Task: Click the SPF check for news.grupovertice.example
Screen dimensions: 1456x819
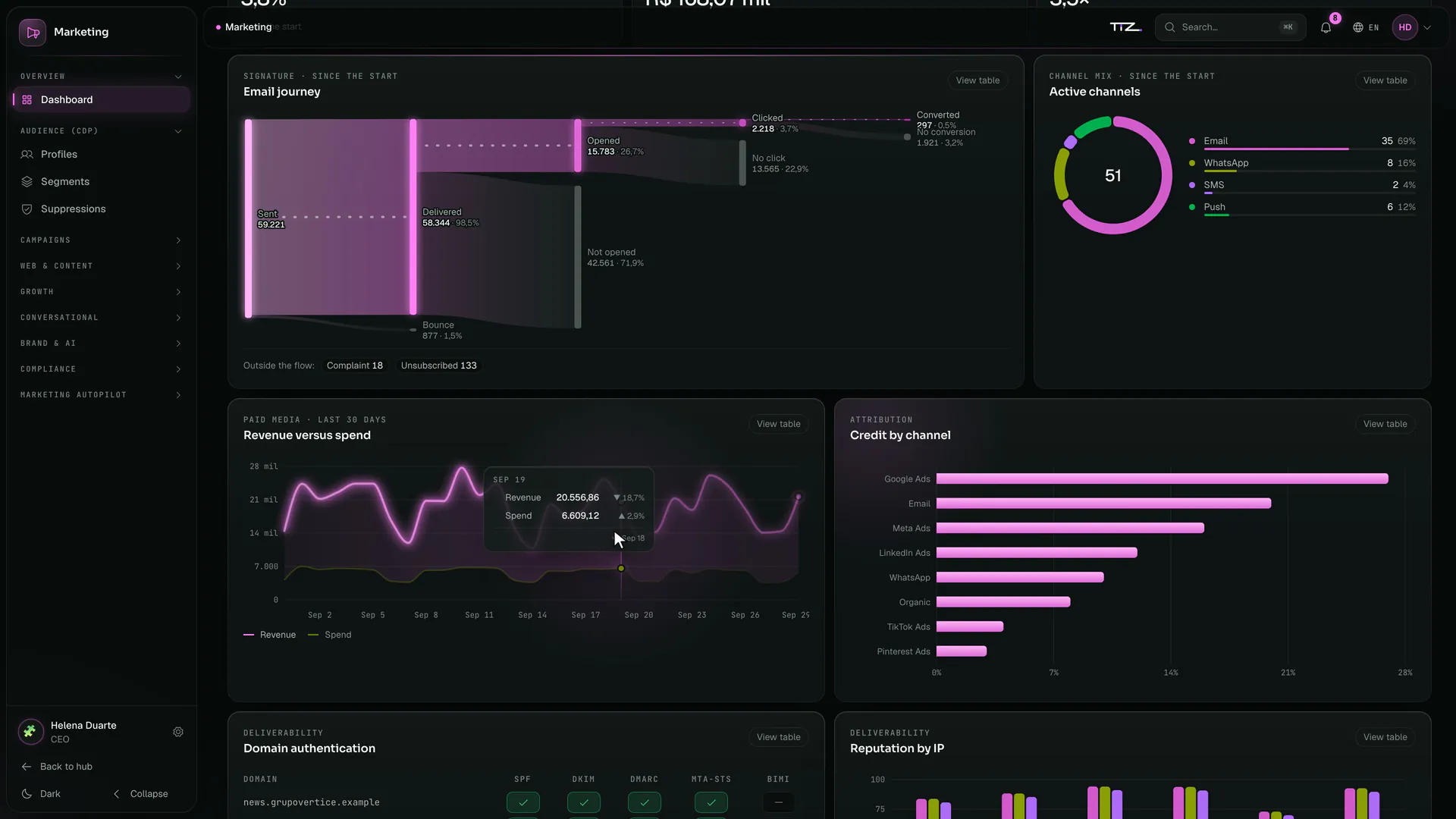Action: 523,802
